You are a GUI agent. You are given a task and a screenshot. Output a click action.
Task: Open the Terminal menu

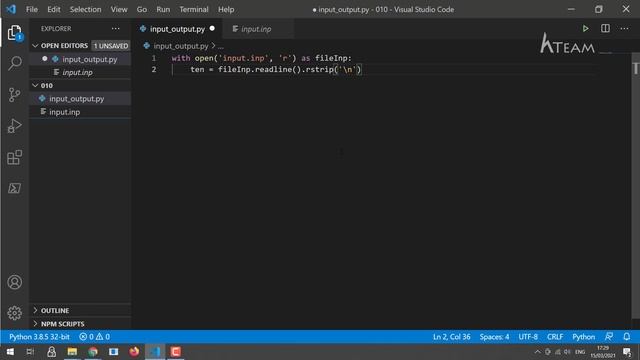click(194, 9)
